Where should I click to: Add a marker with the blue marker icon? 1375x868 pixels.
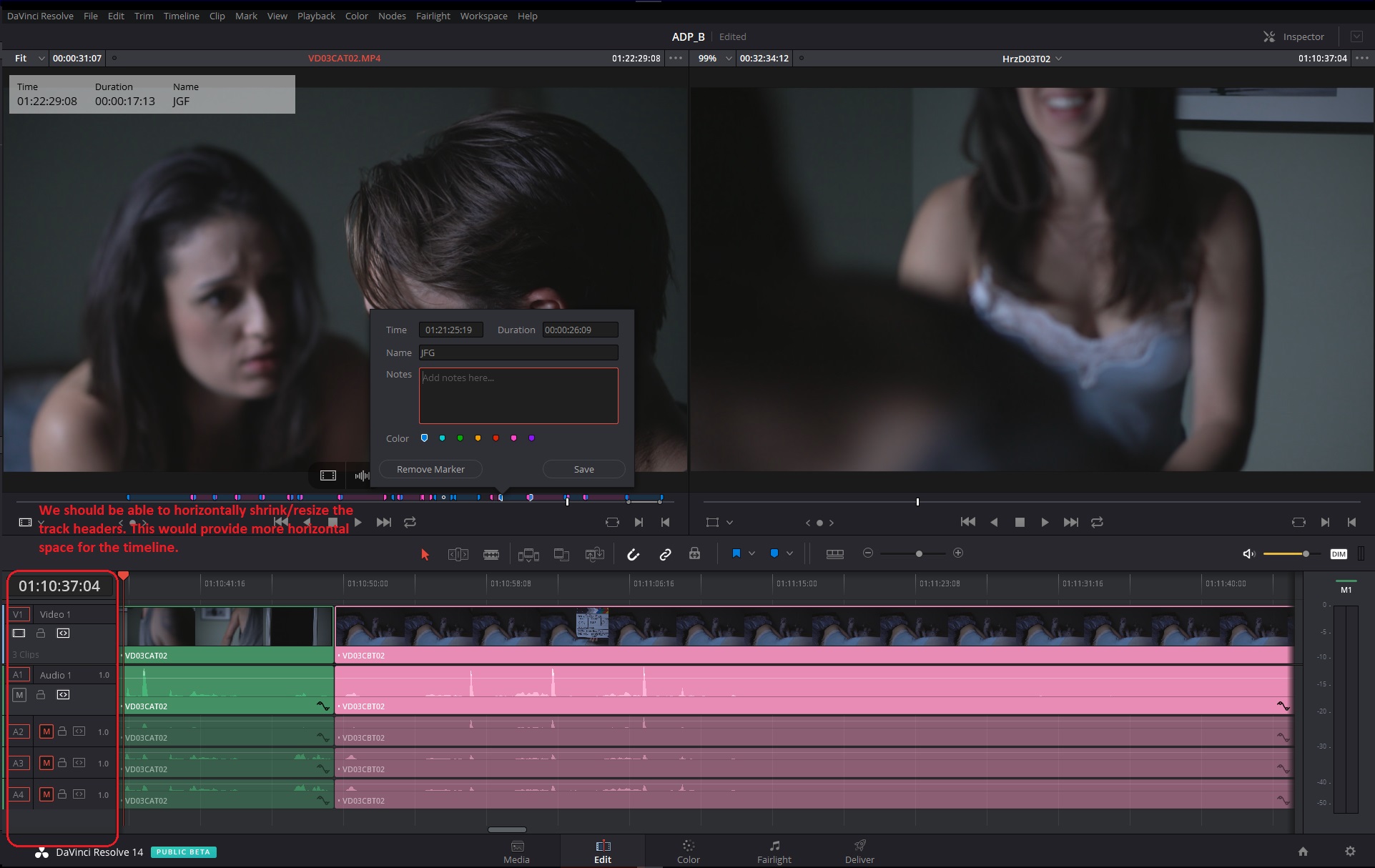774,553
